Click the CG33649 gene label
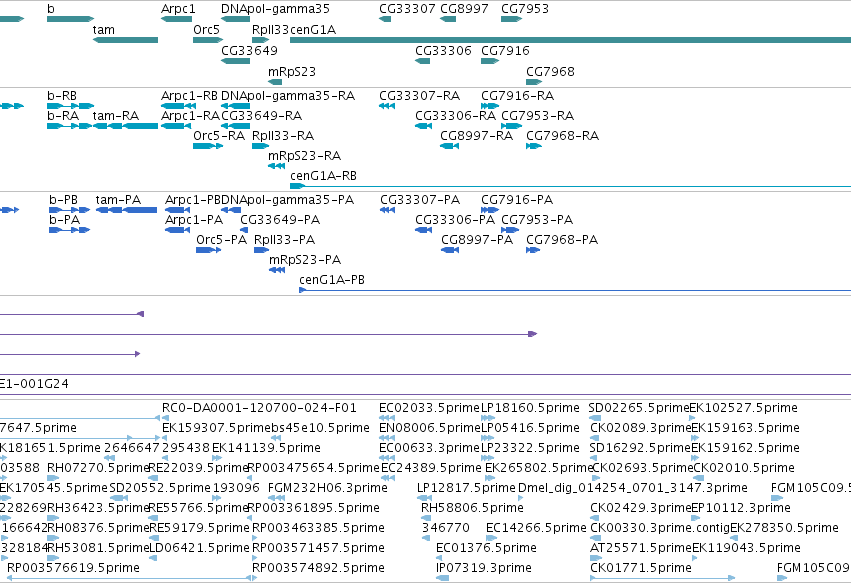 249,50
